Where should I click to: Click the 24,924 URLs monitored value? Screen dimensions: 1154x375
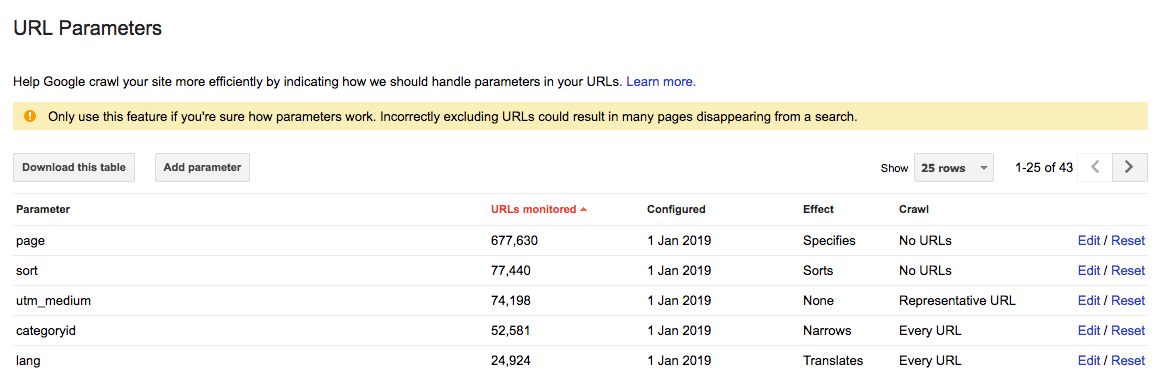coord(511,361)
